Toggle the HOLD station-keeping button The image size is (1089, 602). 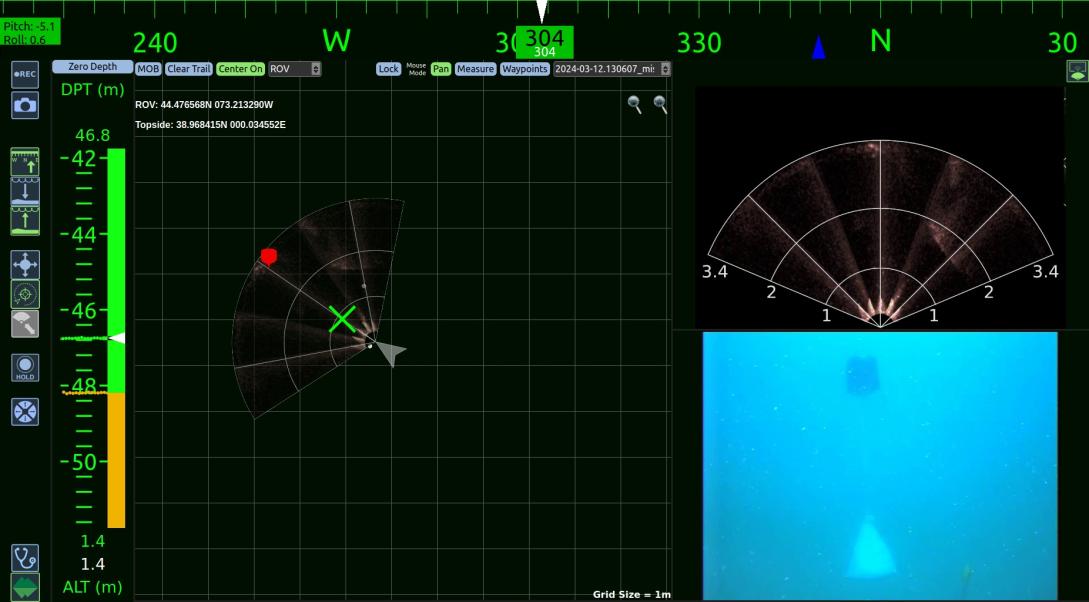point(25,367)
